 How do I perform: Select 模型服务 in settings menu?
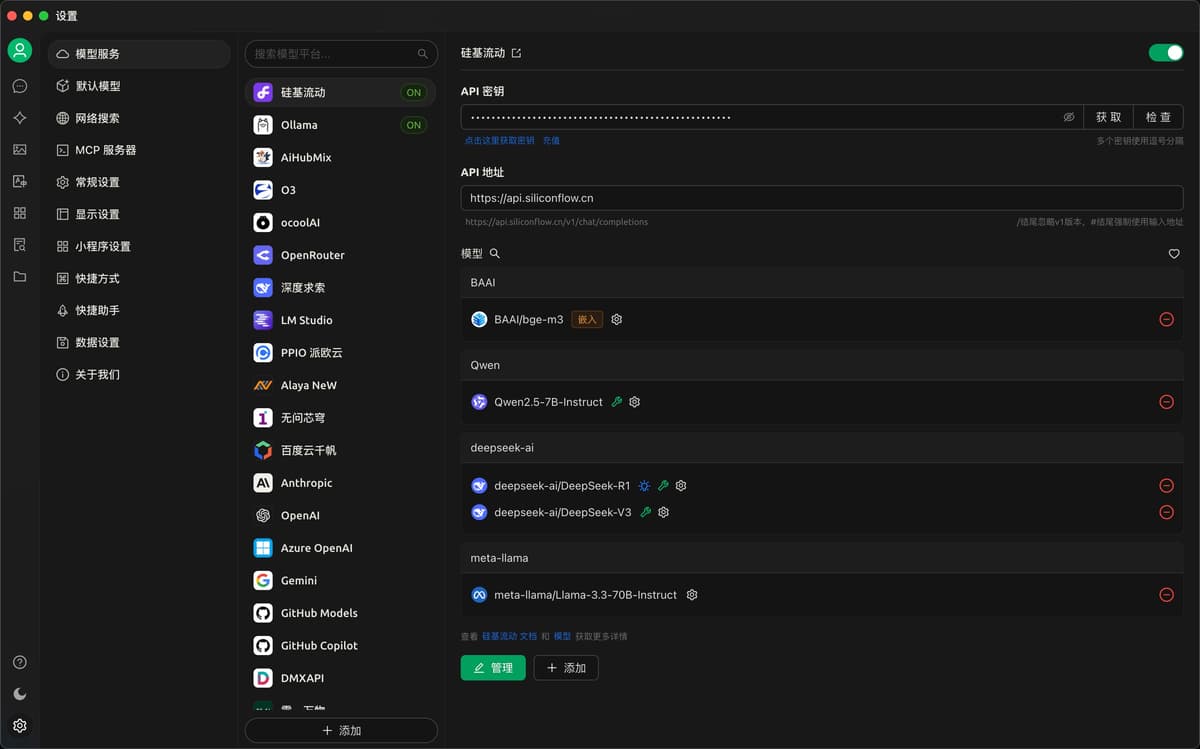pos(139,54)
